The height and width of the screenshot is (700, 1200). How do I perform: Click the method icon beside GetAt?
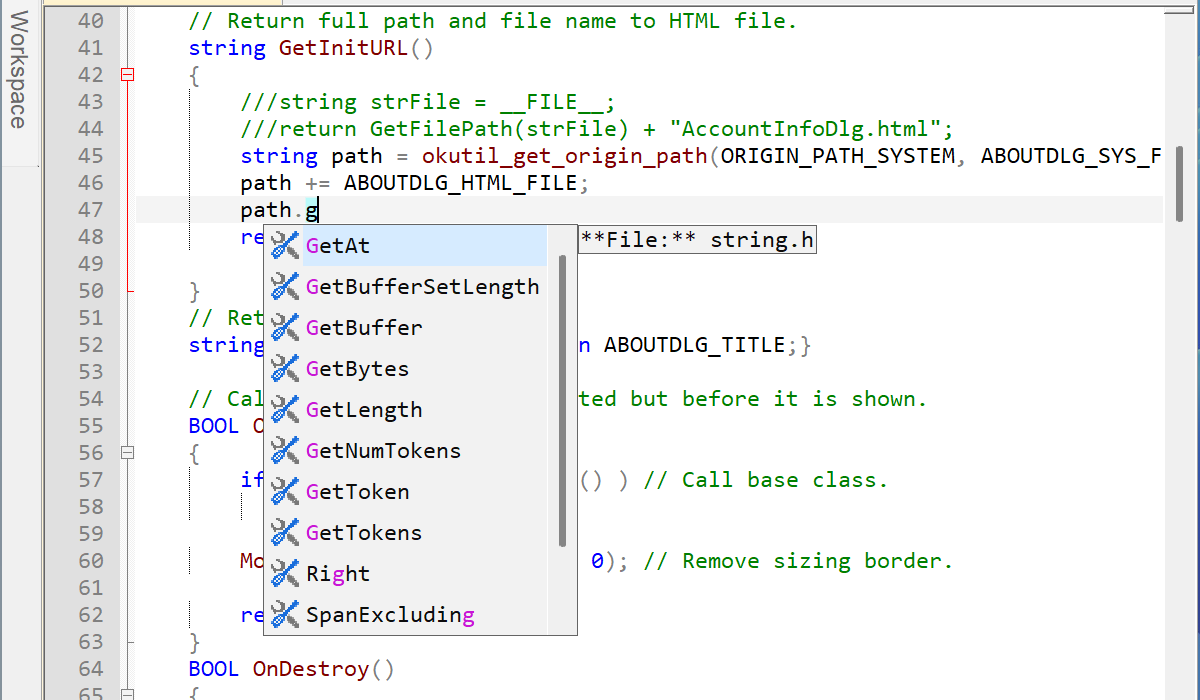[x=286, y=246]
